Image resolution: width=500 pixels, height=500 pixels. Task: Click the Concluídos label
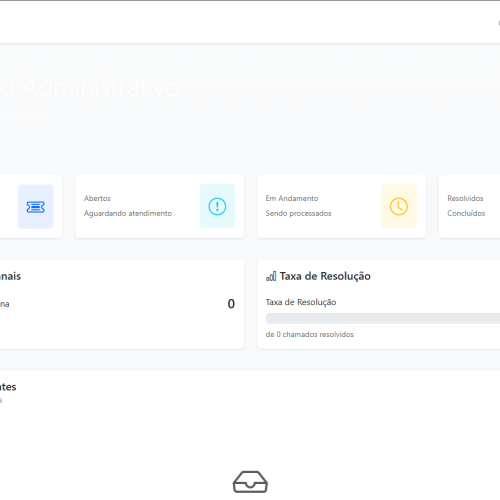466,213
